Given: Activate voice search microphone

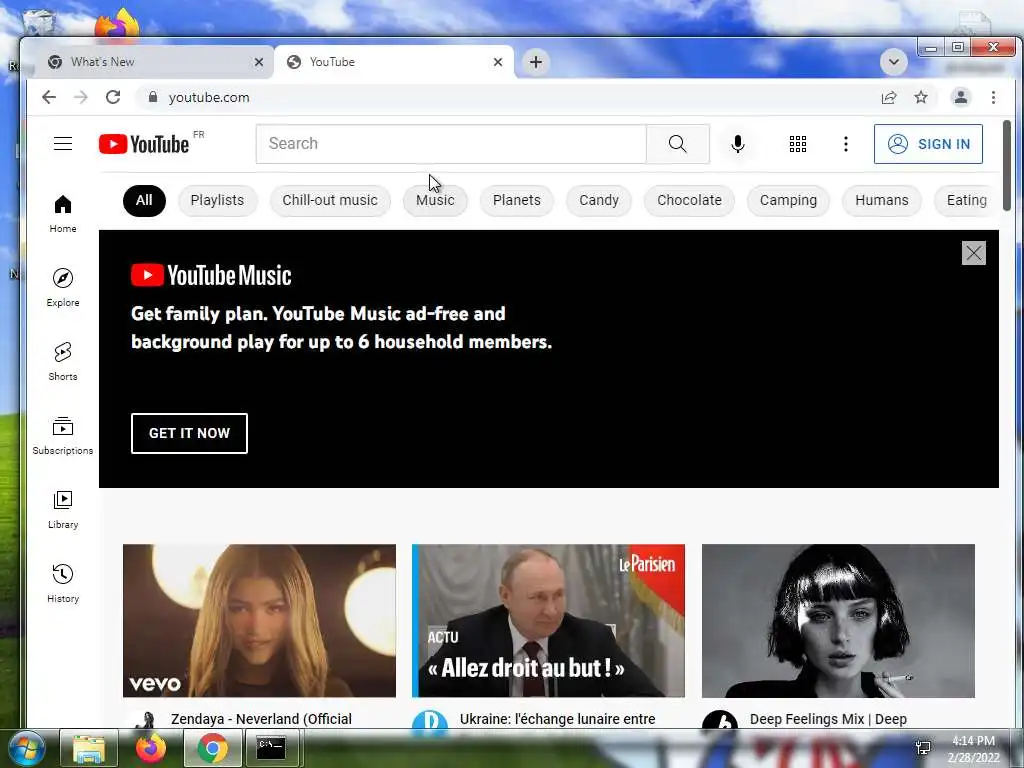Looking at the screenshot, I should 738,144.
